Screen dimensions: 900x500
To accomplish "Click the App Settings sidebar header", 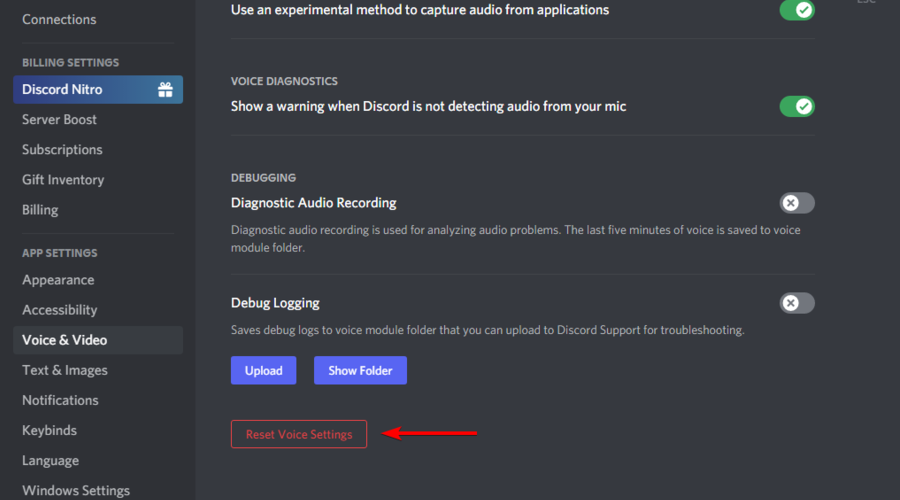I will coord(60,253).
